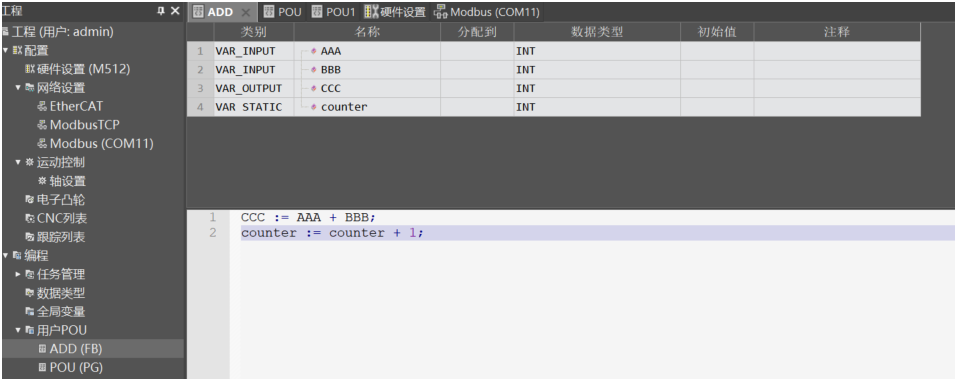Click the icon beside 硬件设置 (M512)
The image size is (955, 379).
(x=30, y=69)
